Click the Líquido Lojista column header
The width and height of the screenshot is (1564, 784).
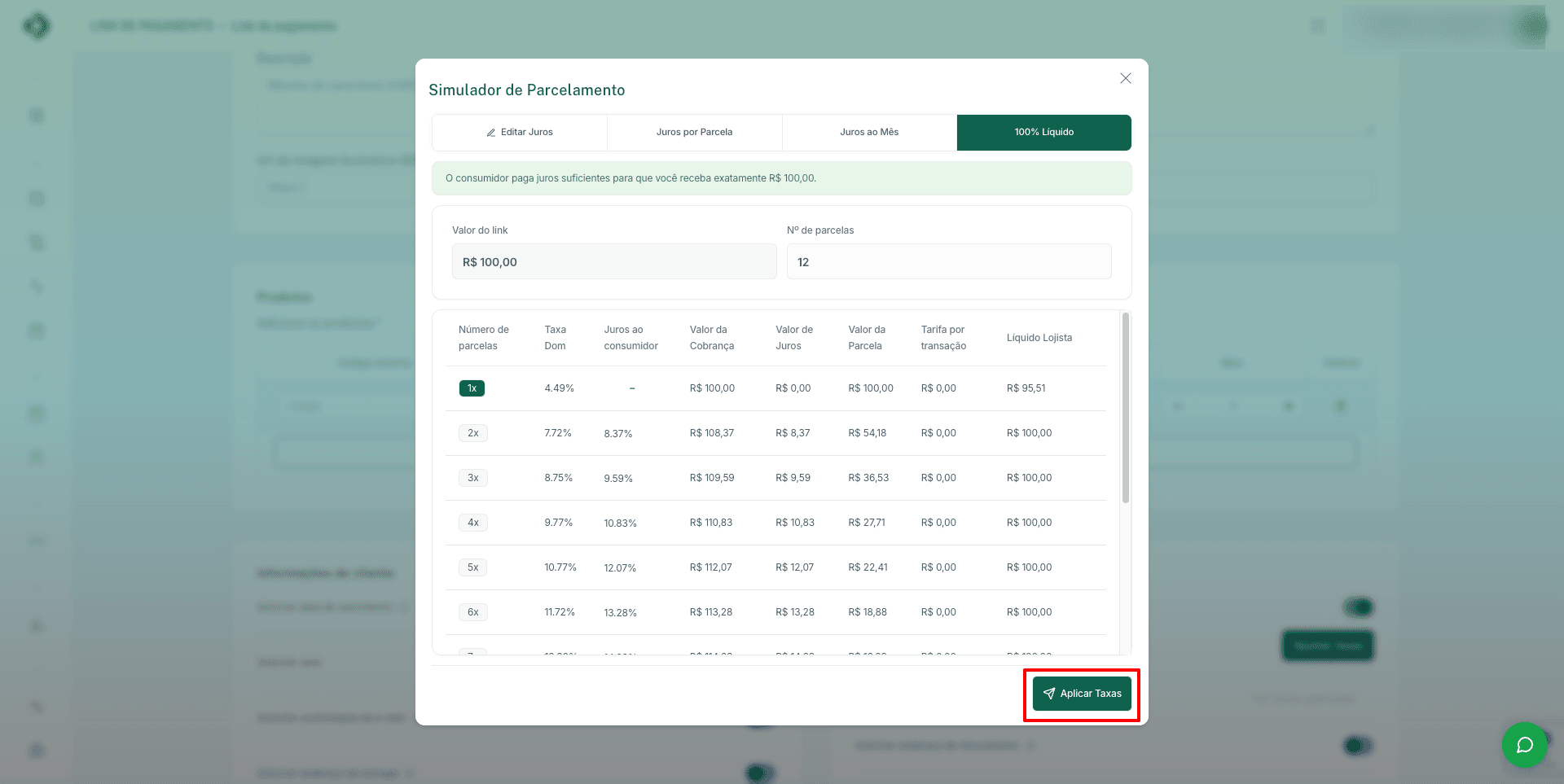tap(1039, 338)
